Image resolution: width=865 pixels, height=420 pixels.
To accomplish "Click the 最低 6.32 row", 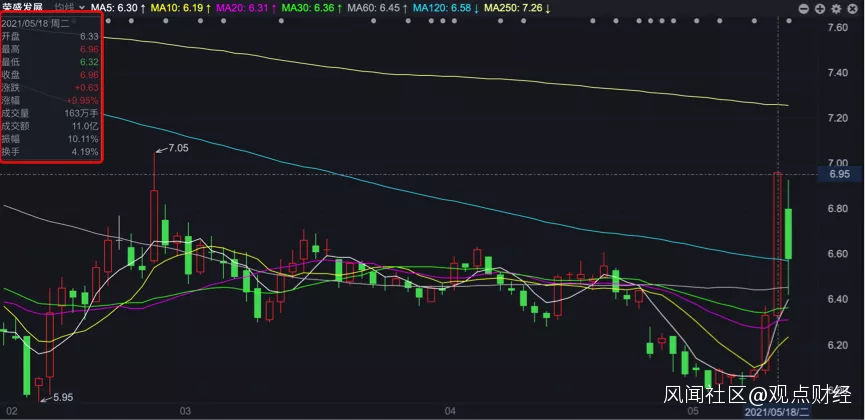I will (51, 62).
